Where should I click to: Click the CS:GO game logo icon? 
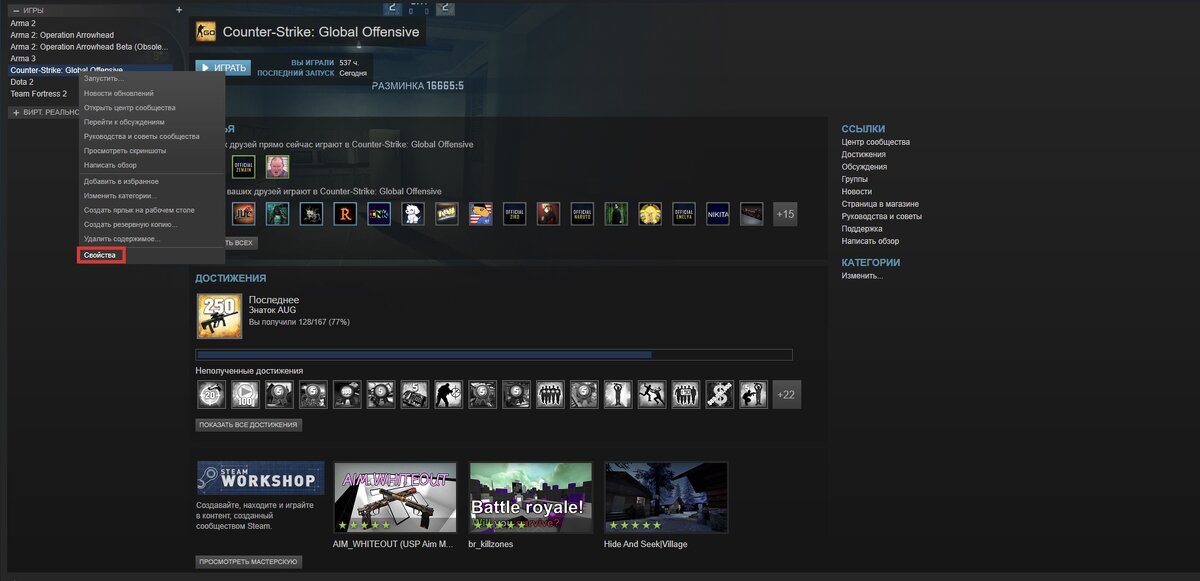pos(206,33)
